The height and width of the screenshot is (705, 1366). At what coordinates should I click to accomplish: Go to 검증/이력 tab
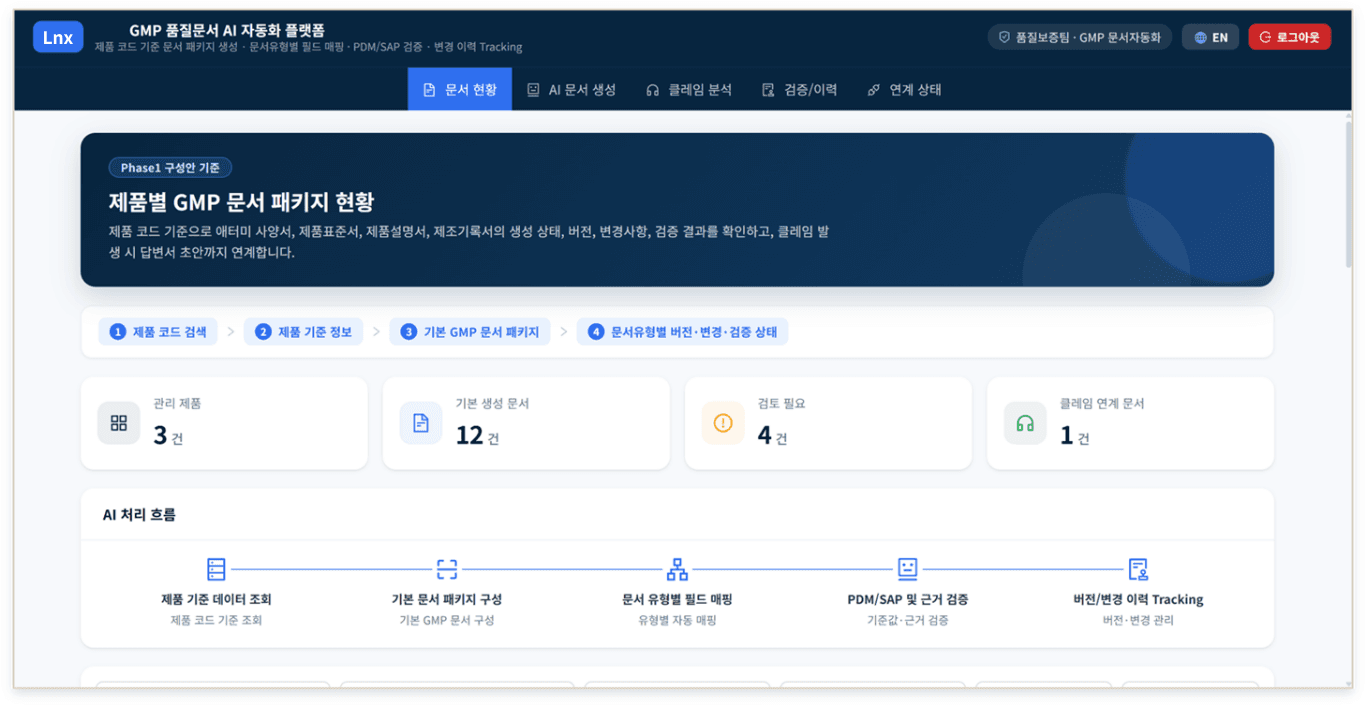click(x=799, y=89)
